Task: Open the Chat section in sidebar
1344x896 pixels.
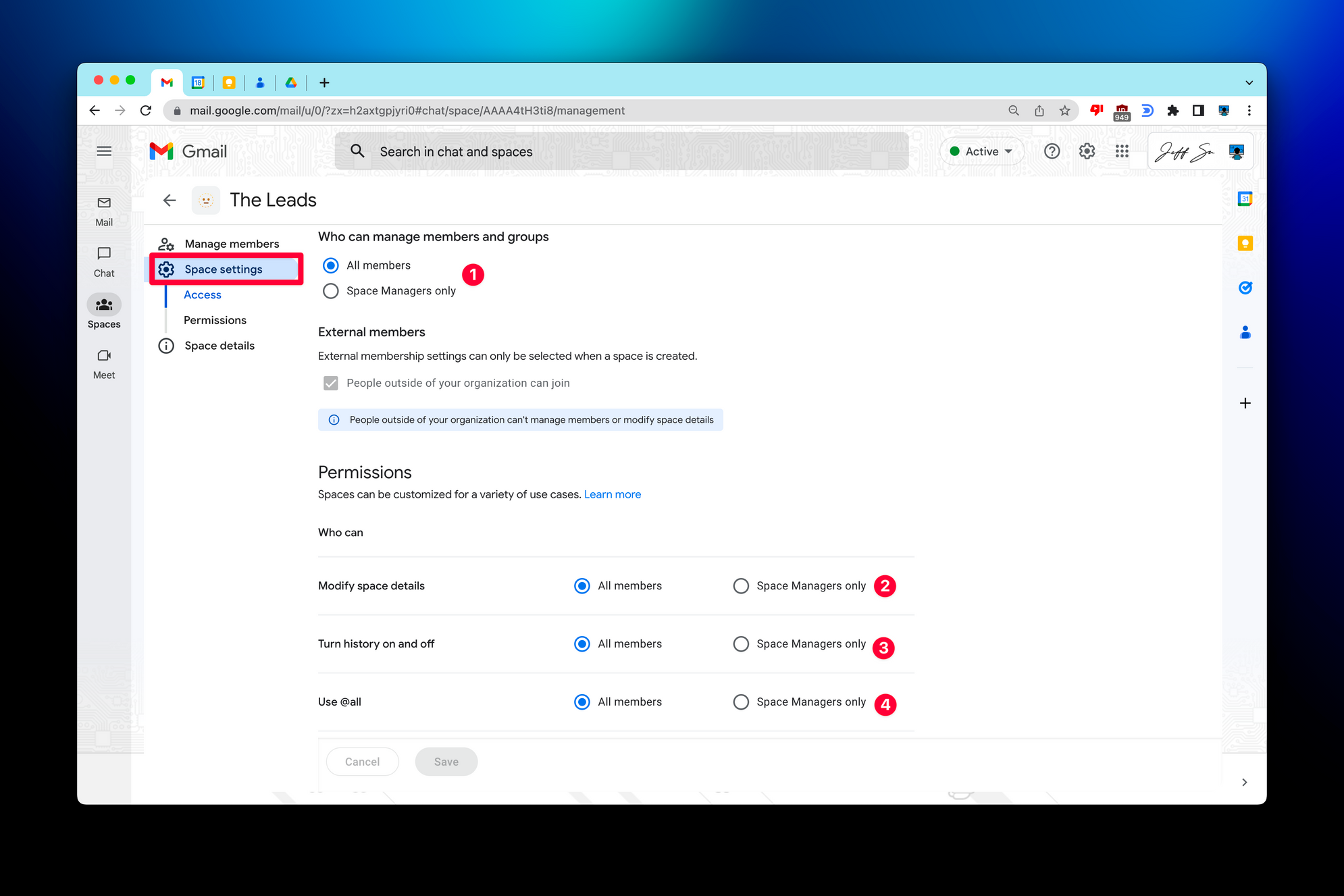Action: [x=104, y=261]
